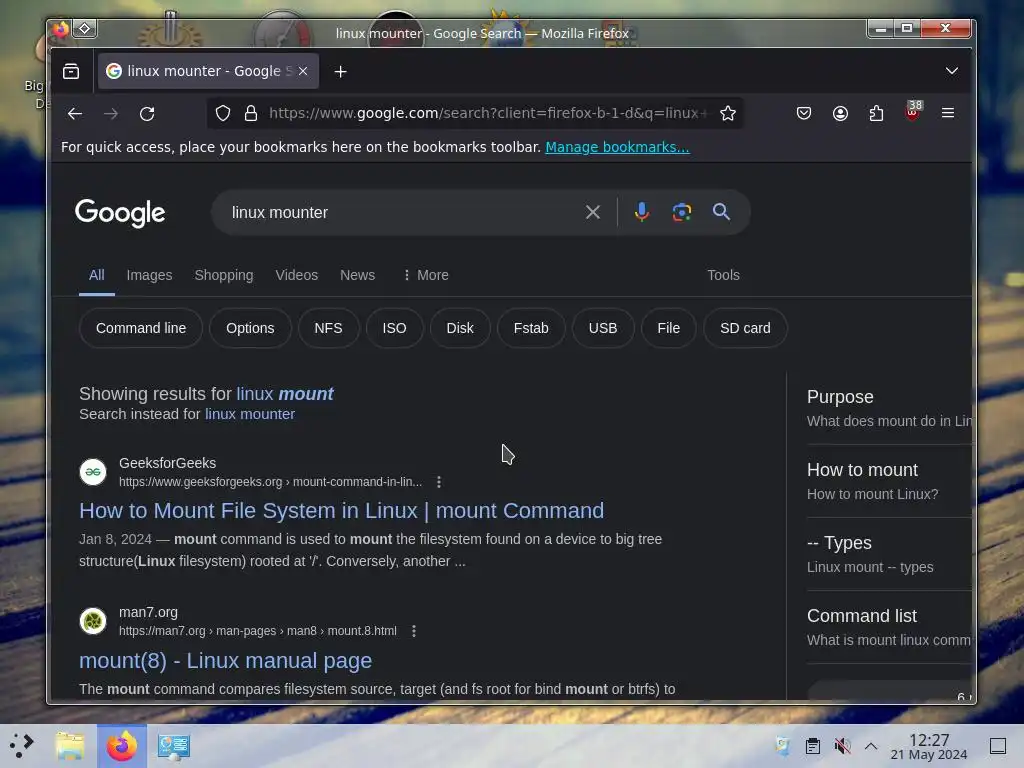Filter by the Options chip

[250, 328]
